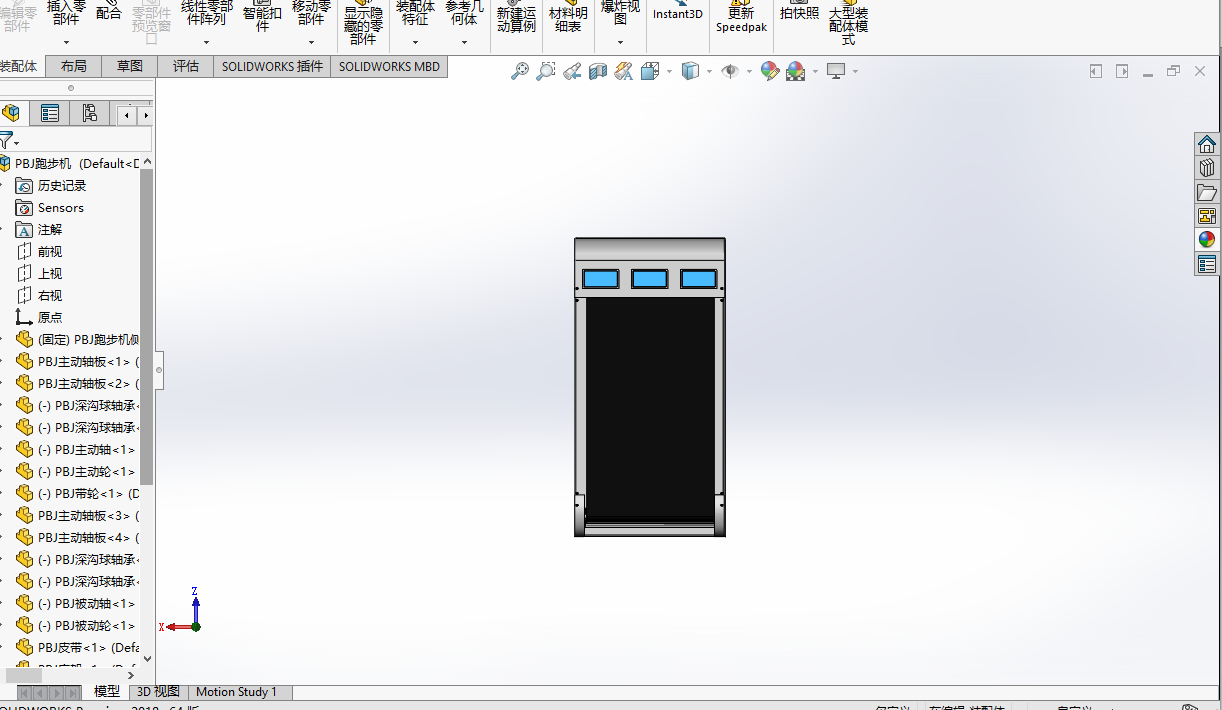Toggle the Hide/Show Items eye icon
1222x710 pixels.
pyautogui.click(x=730, y=71)
